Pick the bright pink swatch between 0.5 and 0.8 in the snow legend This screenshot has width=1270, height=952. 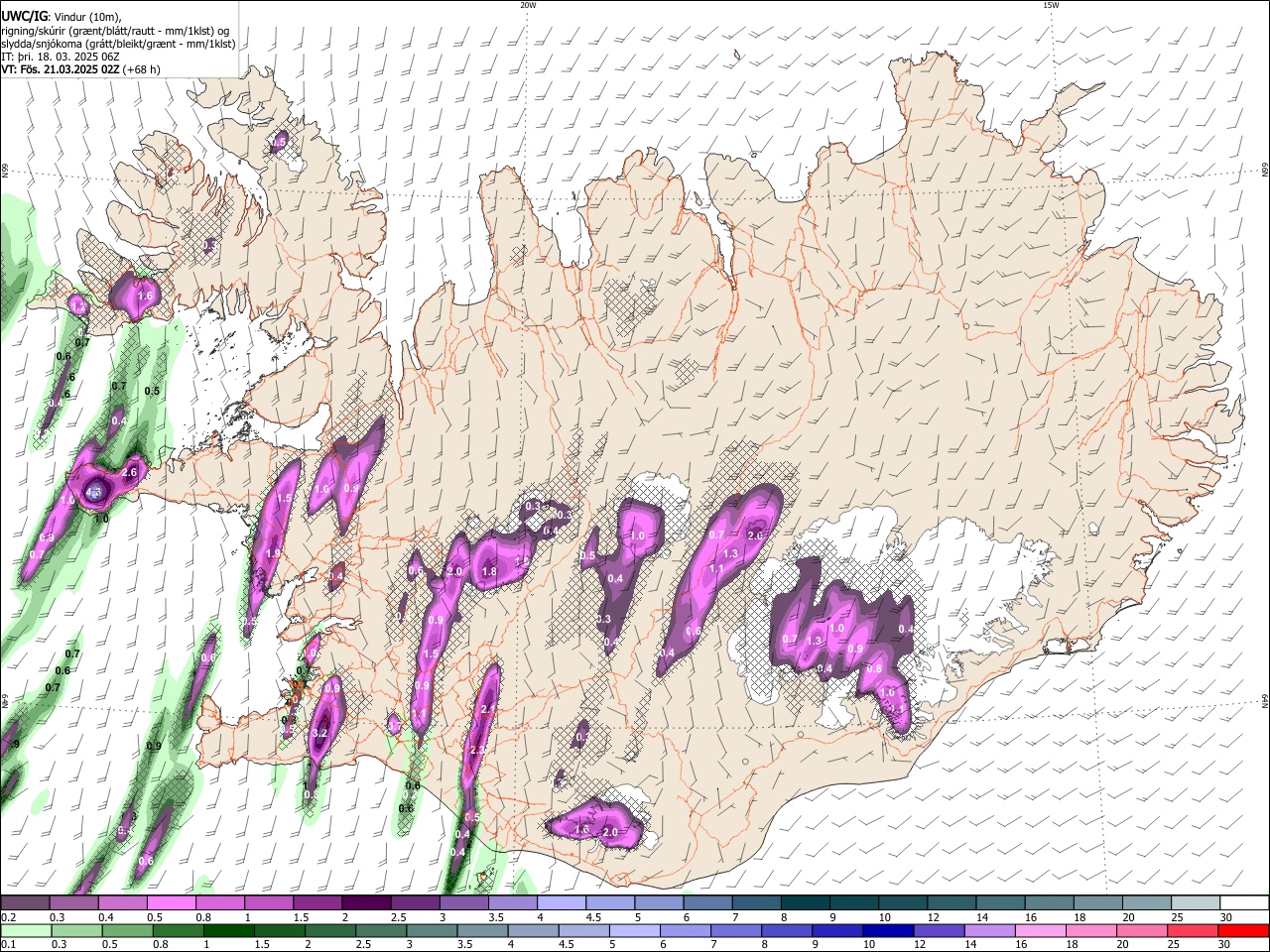[x=171, y=902]
